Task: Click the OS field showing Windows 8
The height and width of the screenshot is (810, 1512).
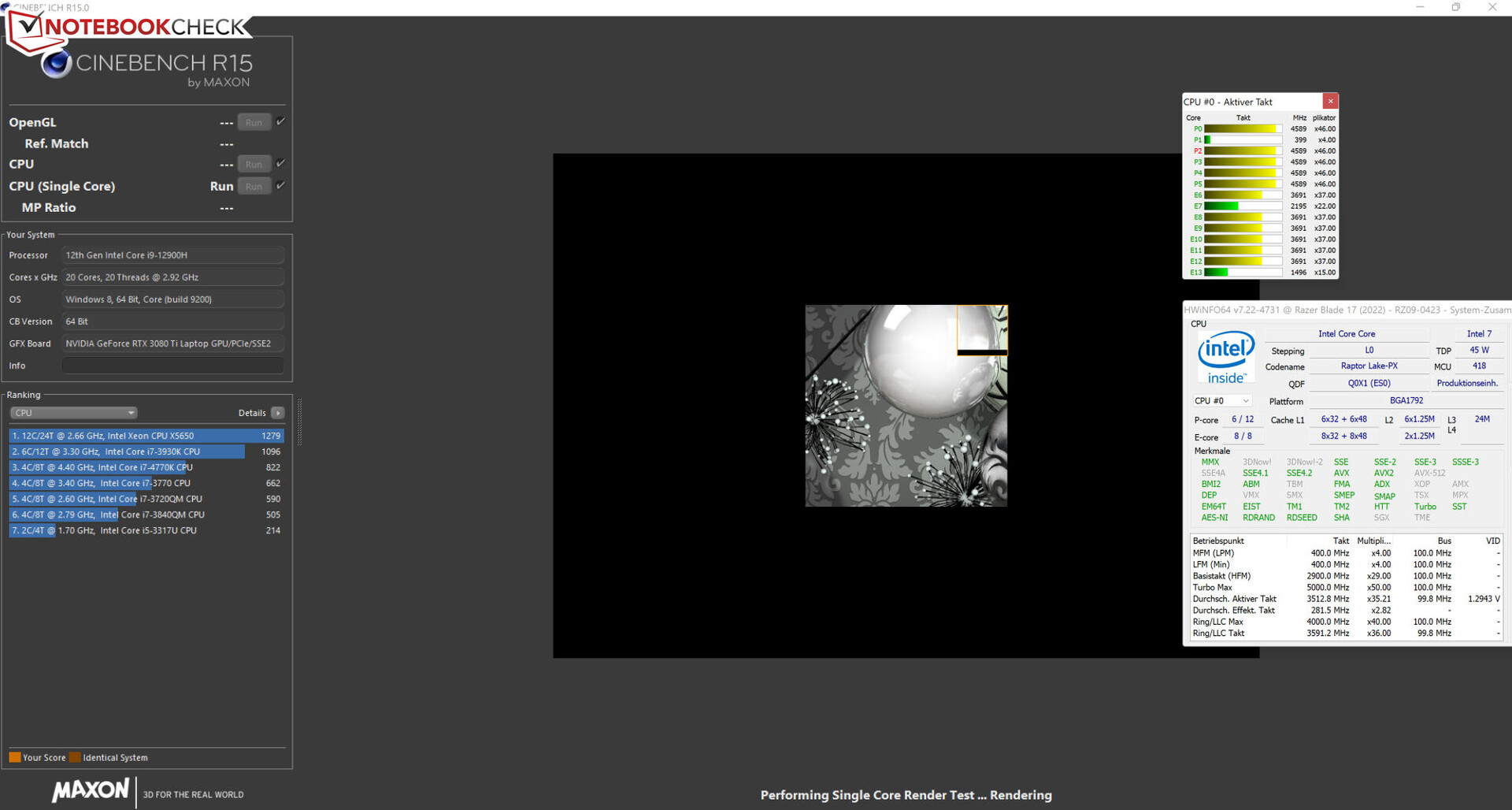Action: 172,299
